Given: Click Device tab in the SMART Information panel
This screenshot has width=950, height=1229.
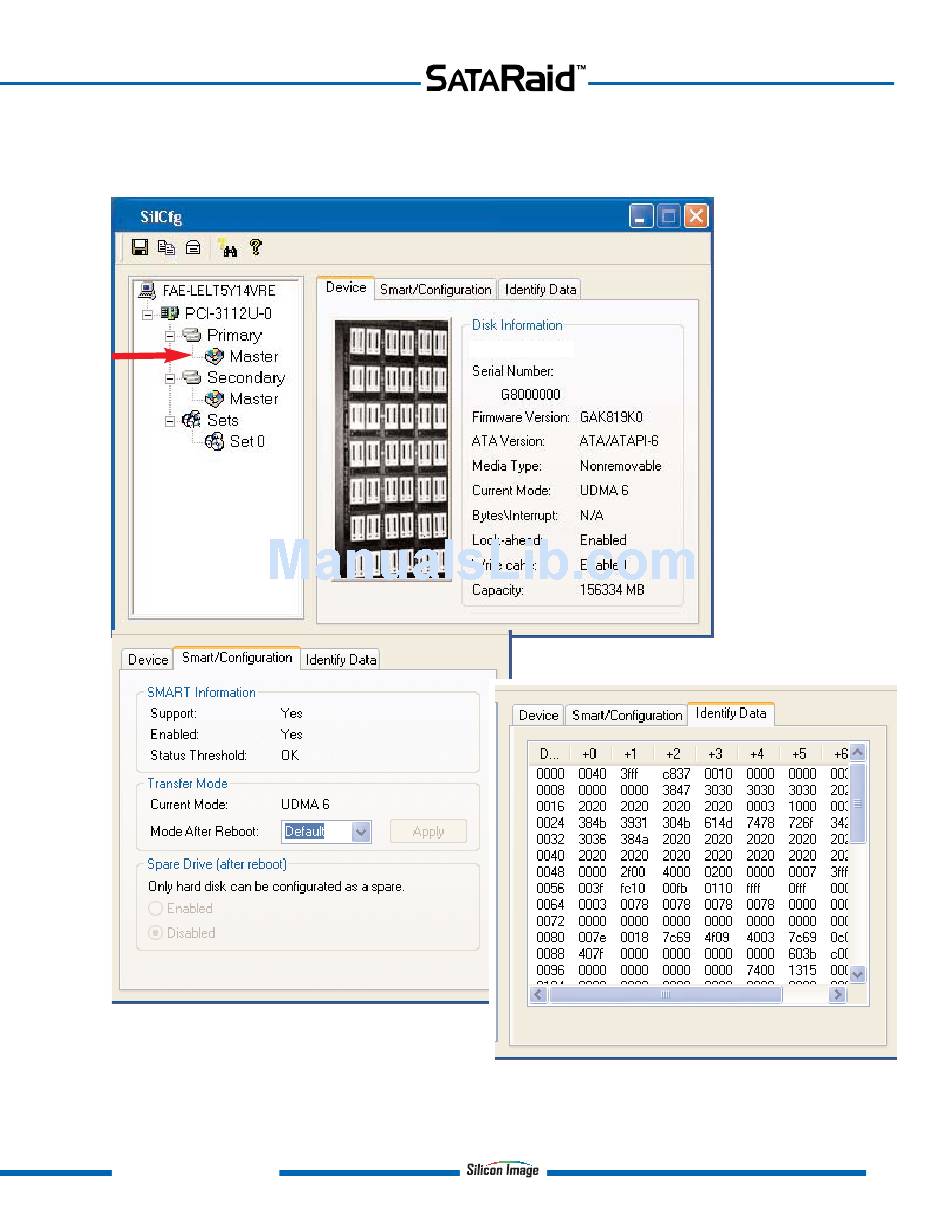Looking at the screenshot, I should [148, 659].
